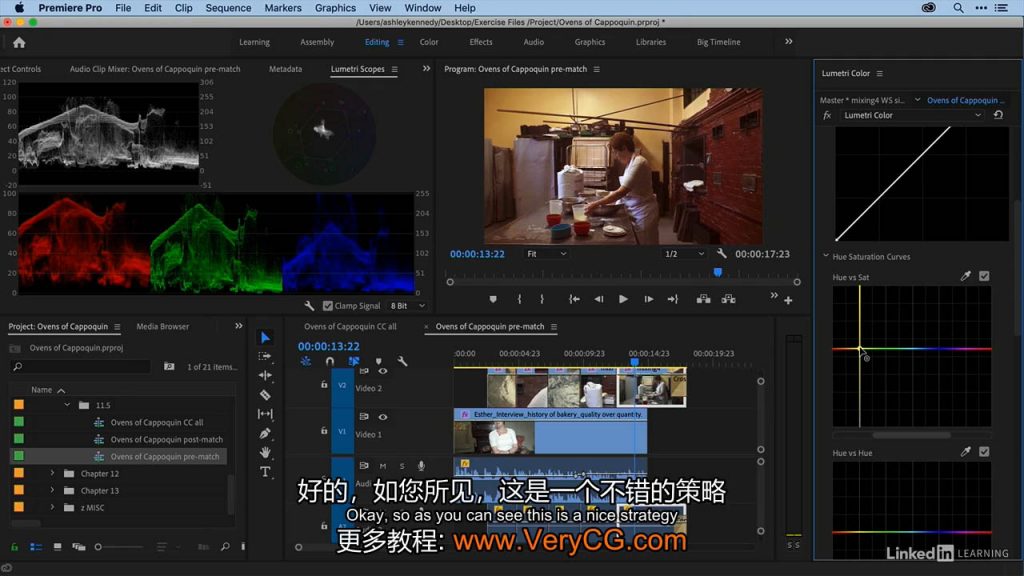The width and height of the screenshot is (1024, 576).
Task: Open Program Monitor wrench settings
Action: click(721, 253)
